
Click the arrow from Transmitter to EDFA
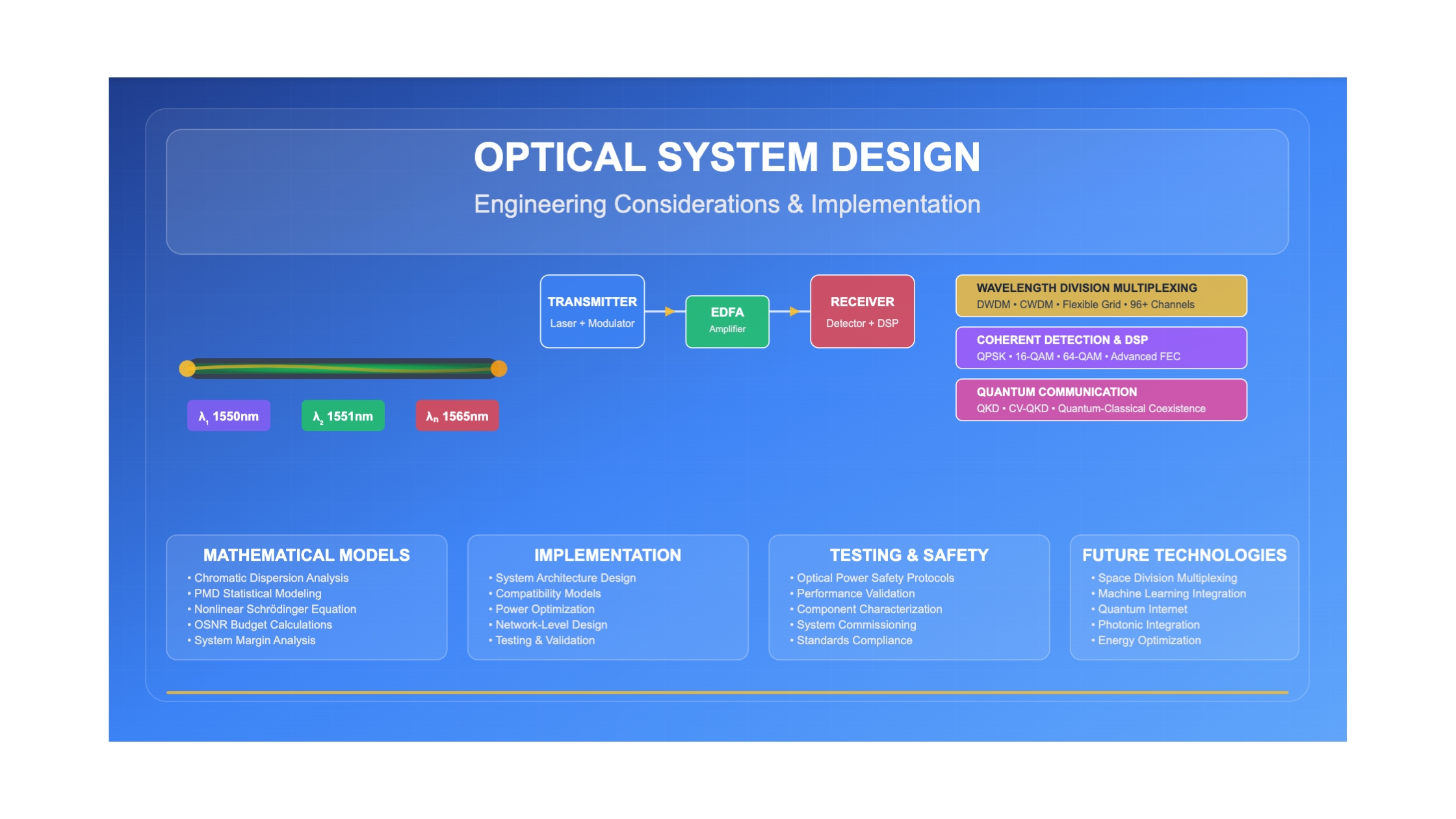[665, 311]
